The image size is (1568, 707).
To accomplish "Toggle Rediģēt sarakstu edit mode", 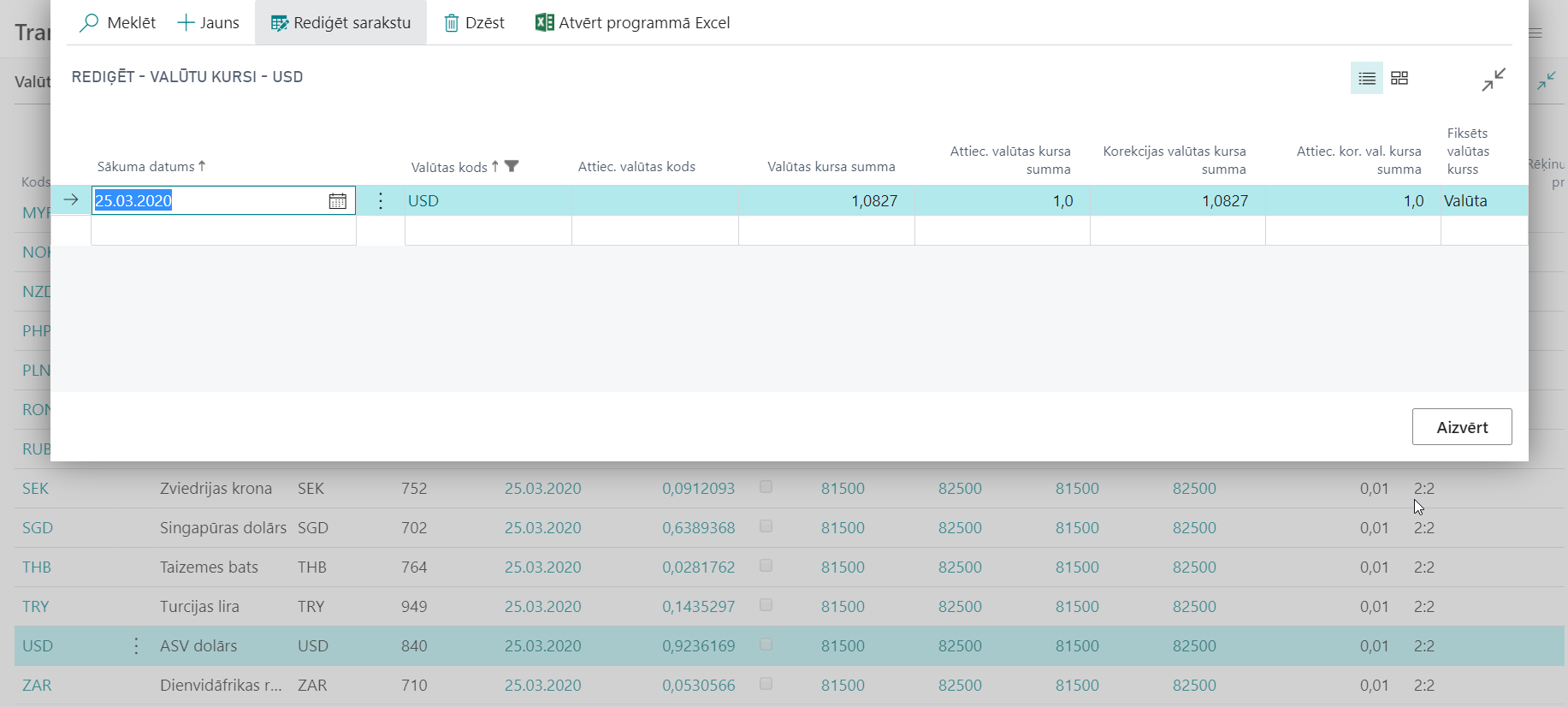I will [x=340, y=22].
